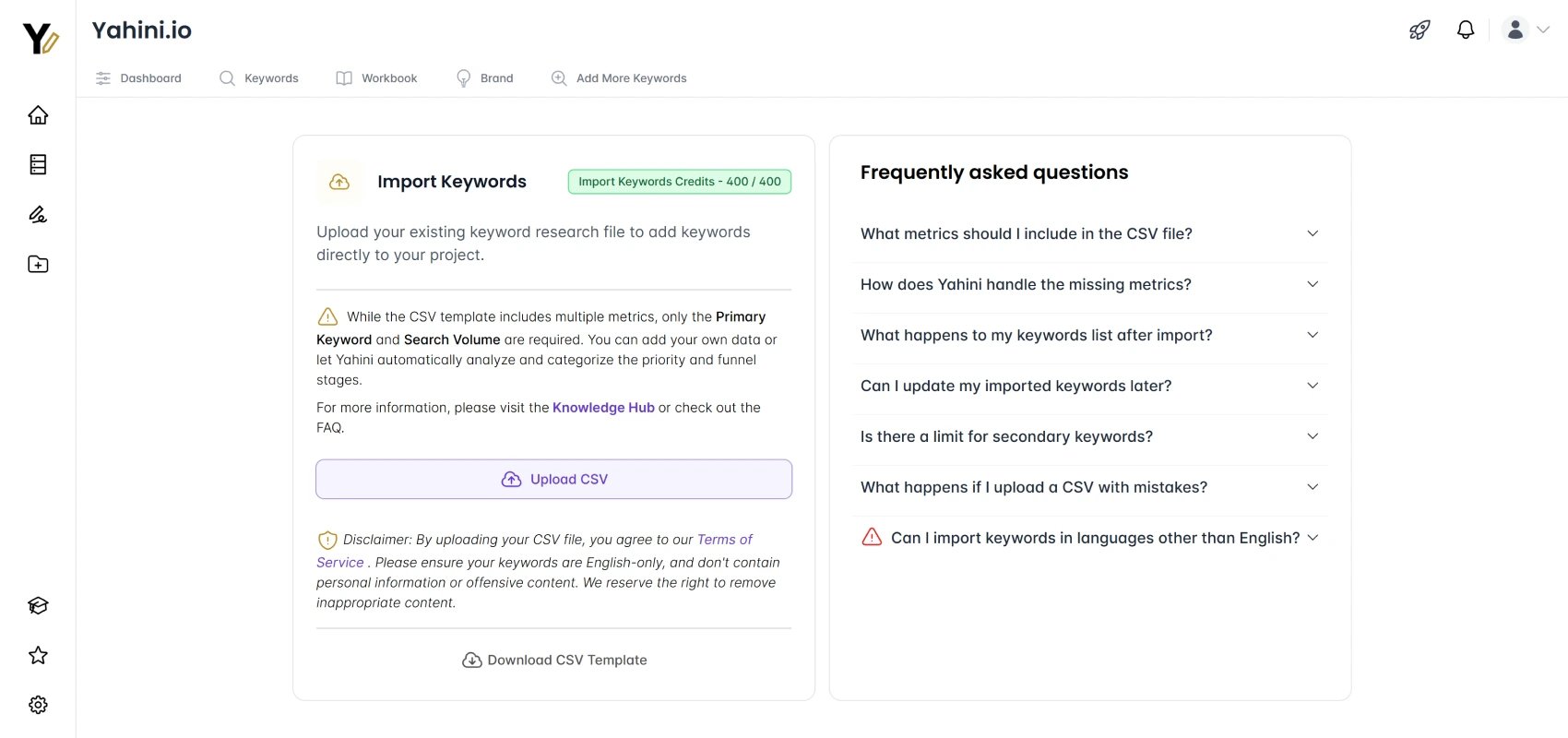Click the pen/signature icon in the sidebar
1568x738 pixels.
(37, 214)
